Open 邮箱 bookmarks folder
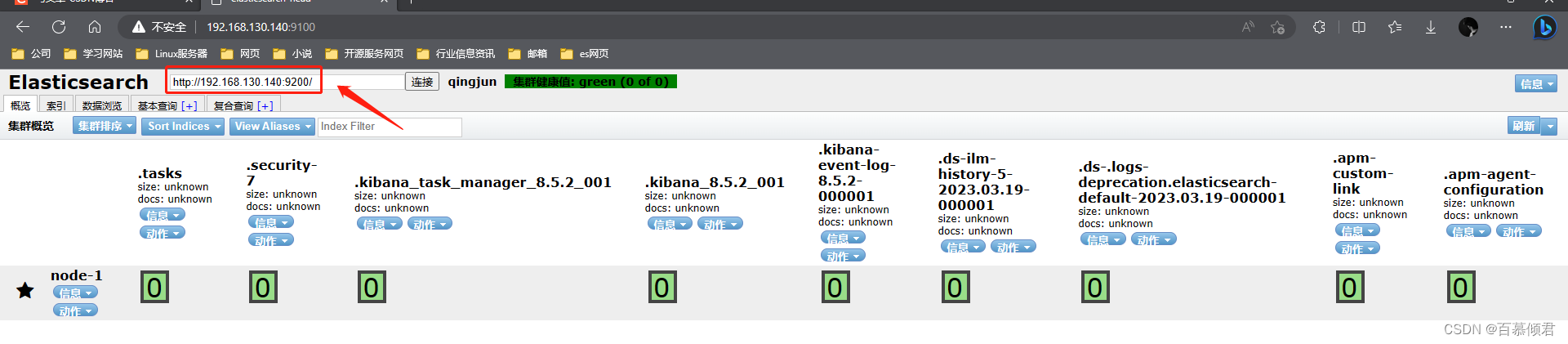The image size is (1568, 344). click(528, 54)
